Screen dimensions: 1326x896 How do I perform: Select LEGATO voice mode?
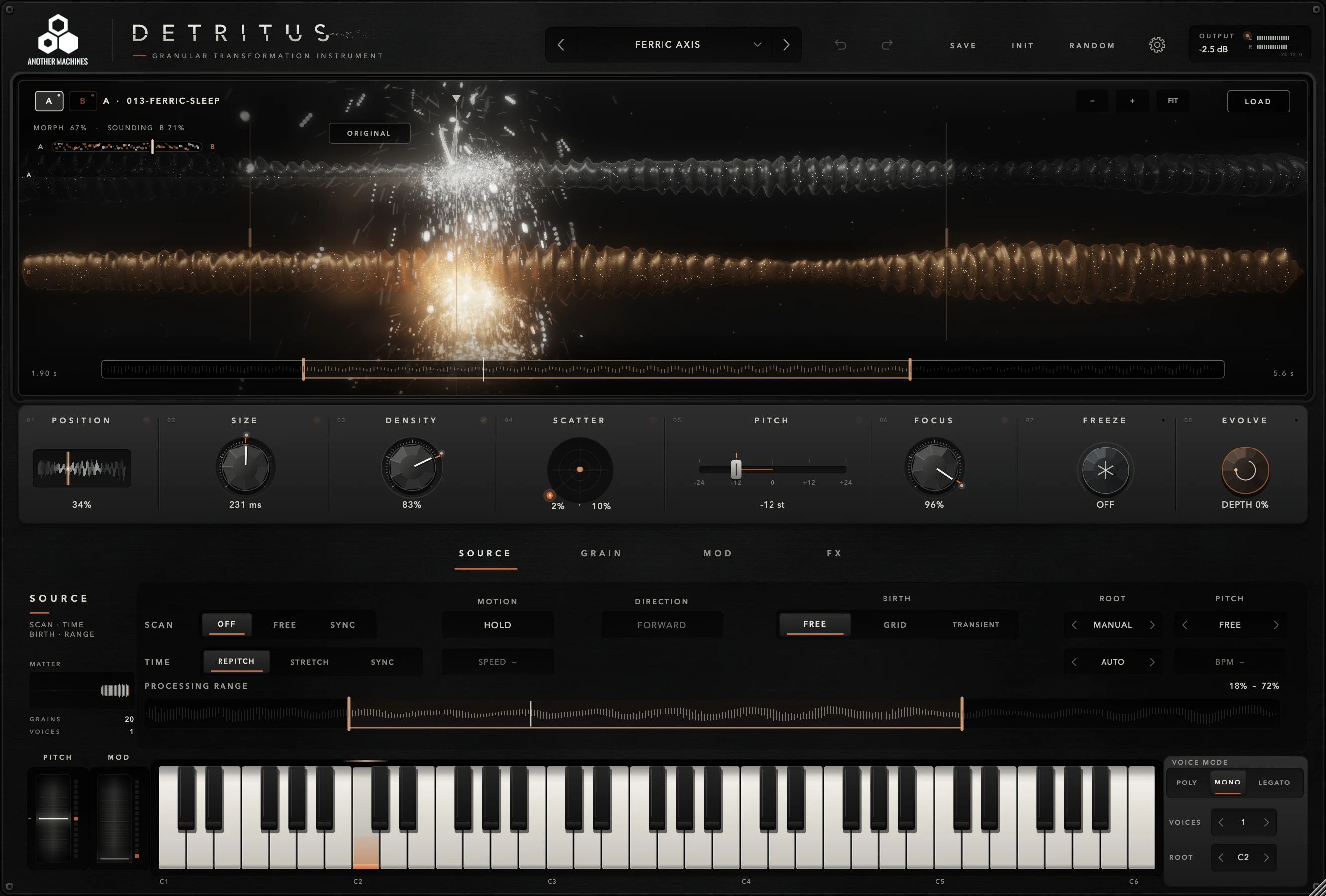[1274, 783]
